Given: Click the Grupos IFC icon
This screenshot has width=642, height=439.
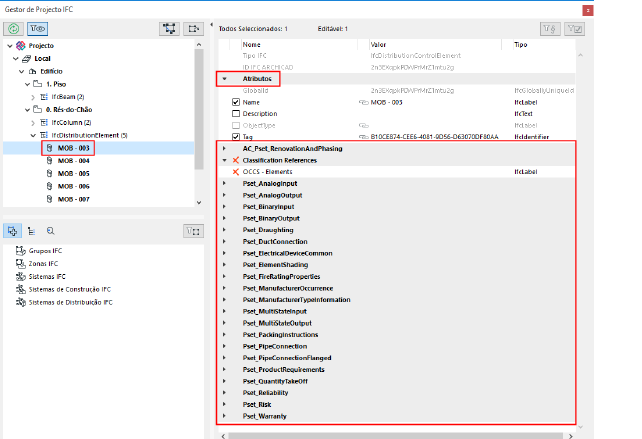Looking at the screenshot, I should tap(20, 250).
